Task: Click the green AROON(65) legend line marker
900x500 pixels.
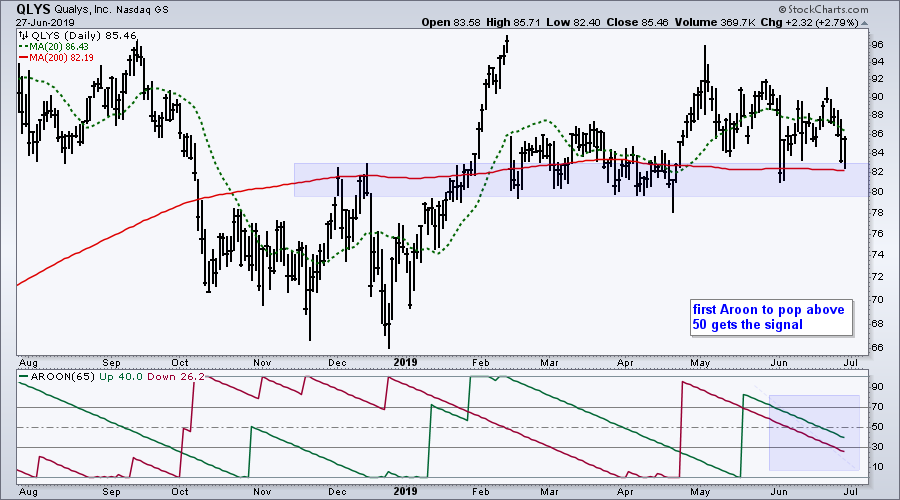Action: 24,377
